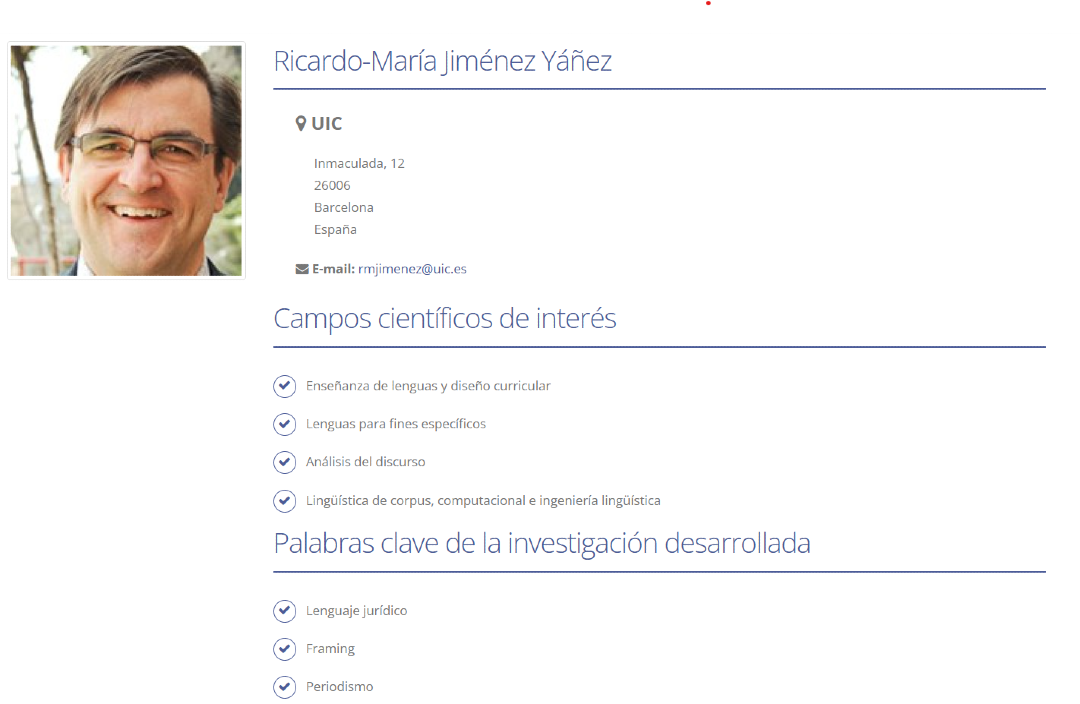This screenshot has width=1080, height=704.
Task: Click the envelope icon beside E-mail
Action: pyautogui.click(x=302, y=269)
